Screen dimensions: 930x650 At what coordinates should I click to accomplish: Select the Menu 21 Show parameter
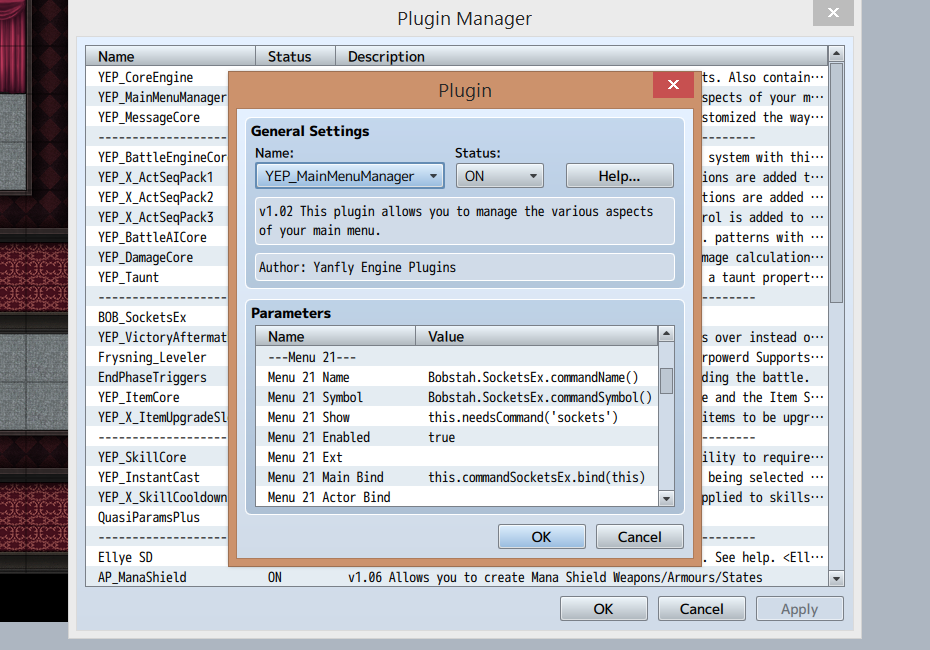click(x=457, y=417)
